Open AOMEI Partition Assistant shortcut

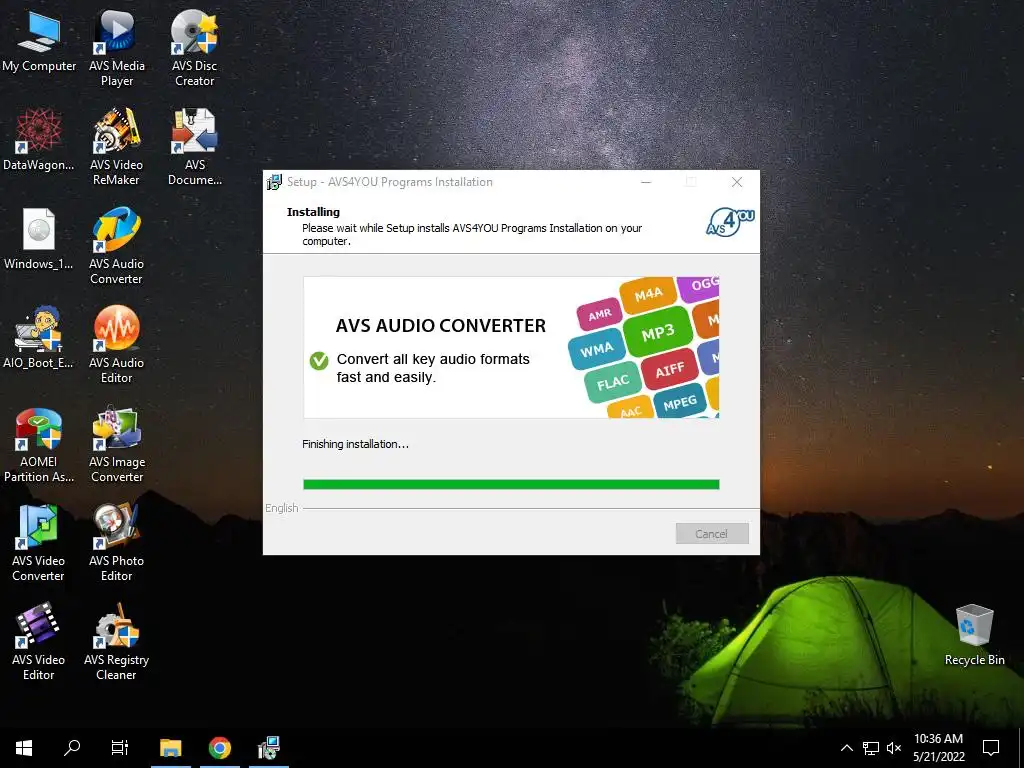[39, 444]
